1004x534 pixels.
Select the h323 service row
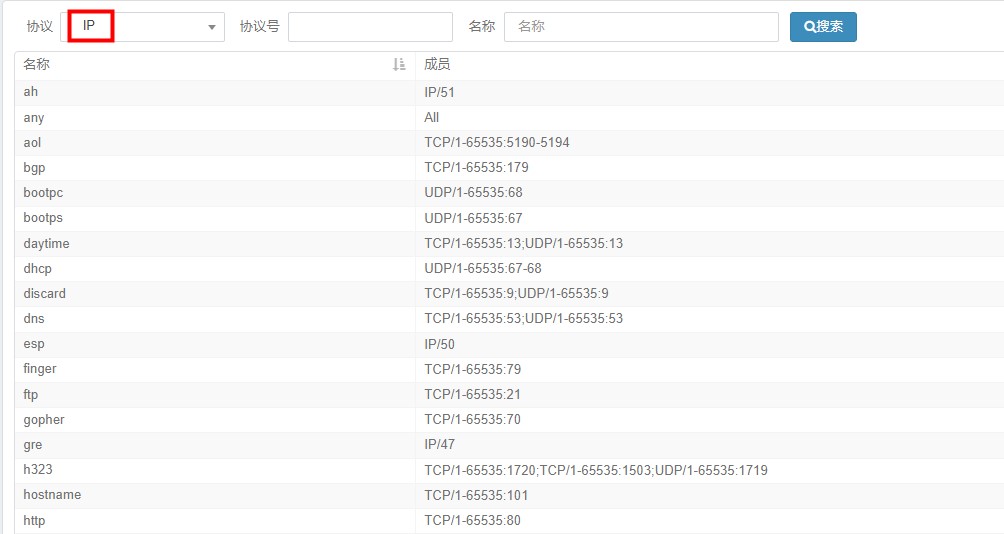pyautogui.click(x=509, y=470)
